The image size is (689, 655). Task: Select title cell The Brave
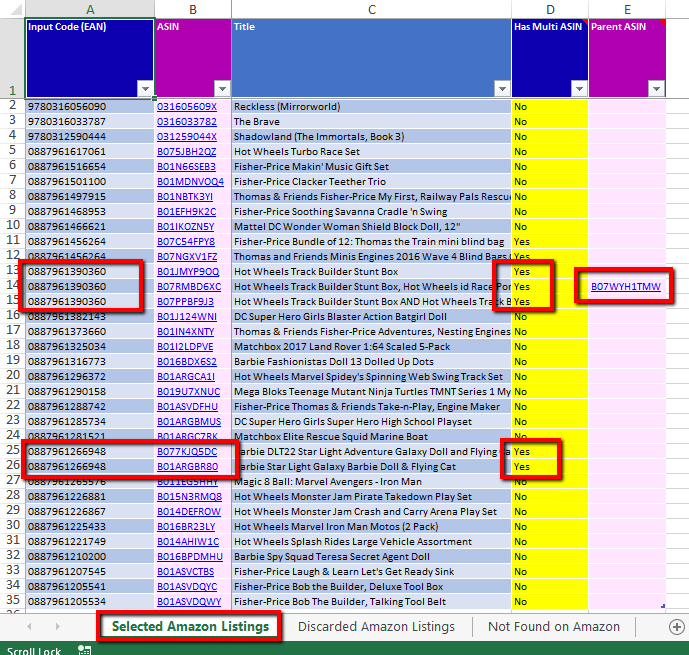pyautogui.click(x=371, y=122)
